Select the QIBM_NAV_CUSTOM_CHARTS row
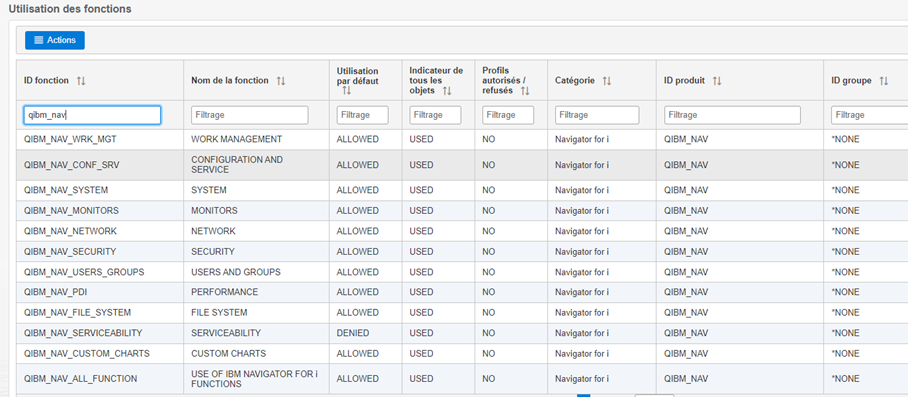The width and height of the screenshot is (908, 397). [462, 354]
